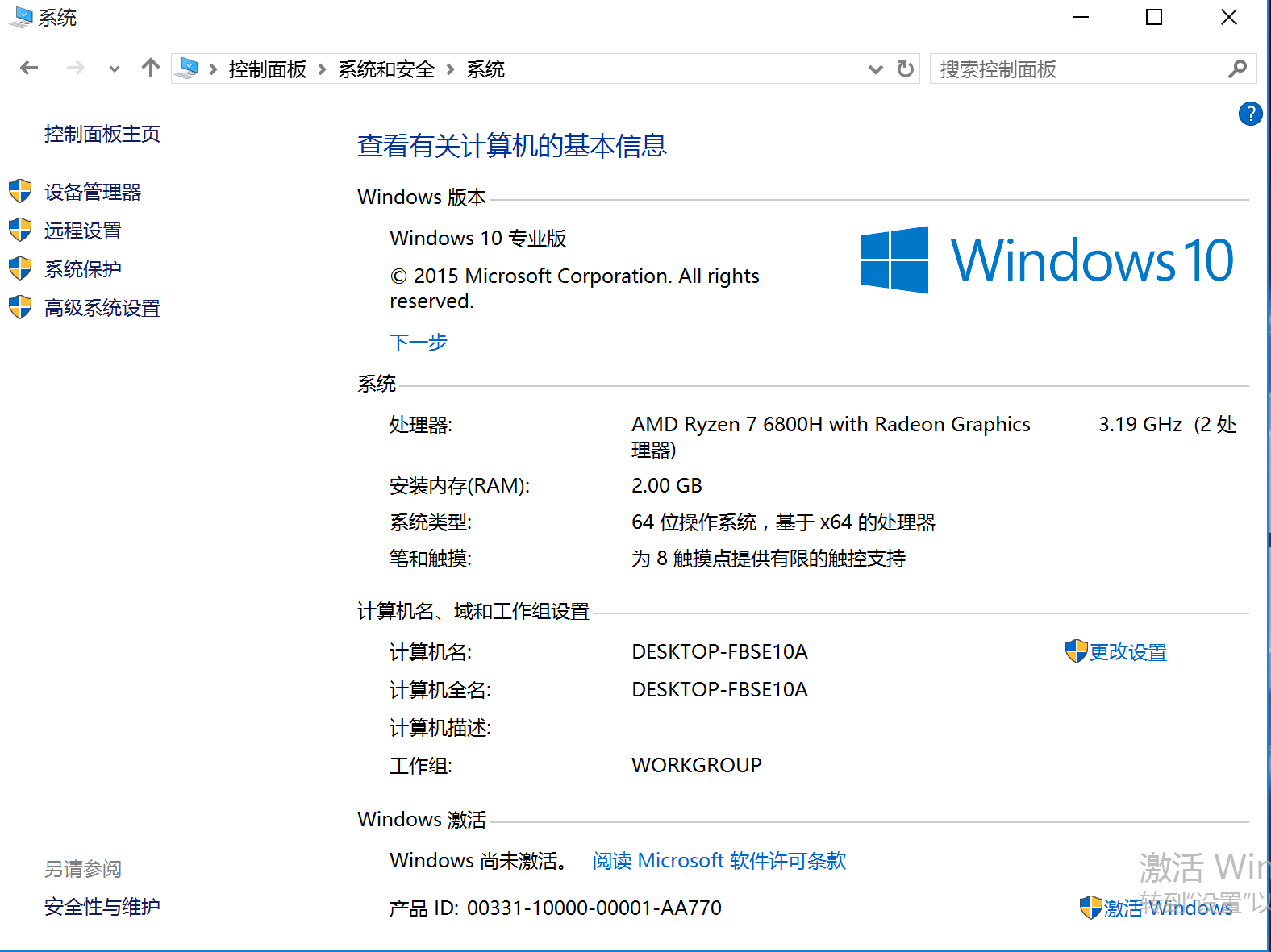The image size is (1271, 952).
Task: Click the blue help question mark icon
Action: pos(1250,114)
